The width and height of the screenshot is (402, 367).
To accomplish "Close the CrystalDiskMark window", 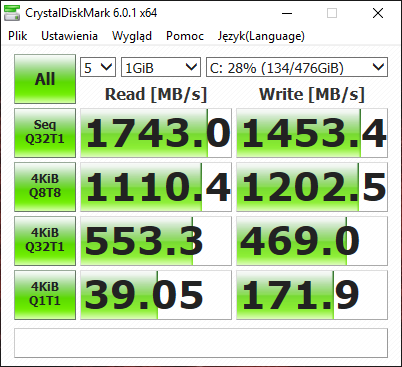I will pyautogui.click(x=378, y=13).
